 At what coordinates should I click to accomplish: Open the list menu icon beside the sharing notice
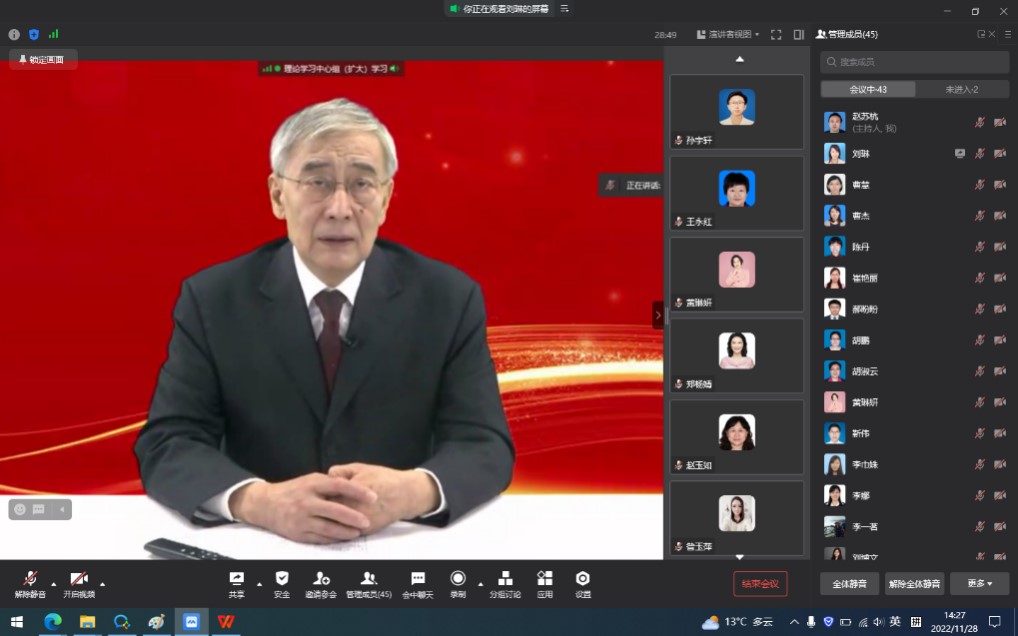[x=564, y=8]
